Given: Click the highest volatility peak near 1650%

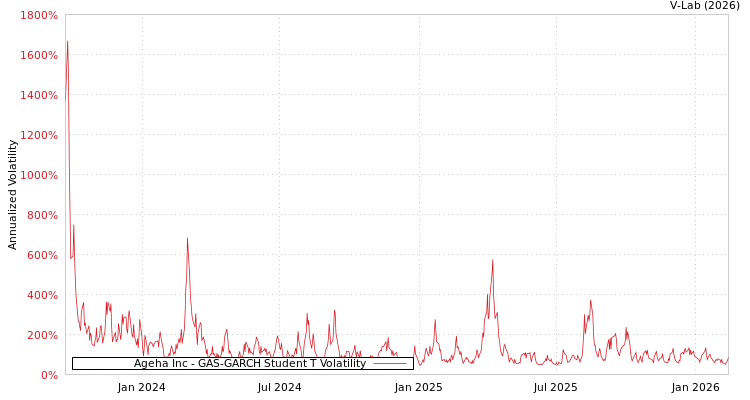Looking at the screenshot, I should pyautogui.click(x=67, y=42).
